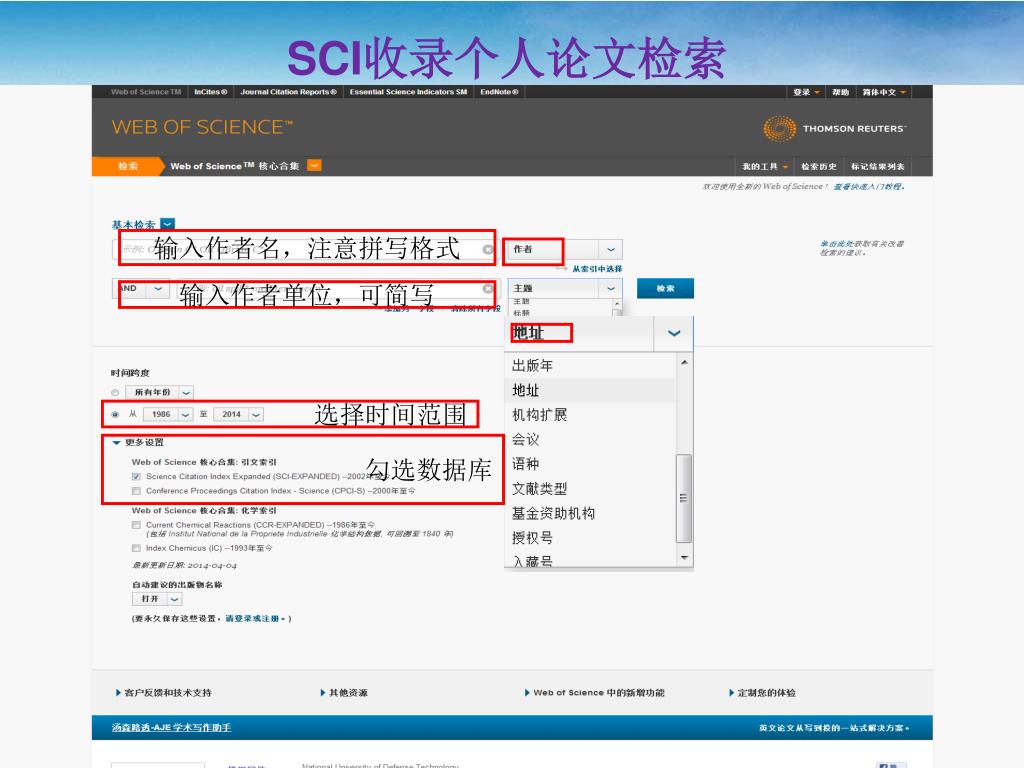Viewport: 1024px width, 768px height.
Task: Open the 作者 field type dropdown
Action: click(x=611, y=249)
